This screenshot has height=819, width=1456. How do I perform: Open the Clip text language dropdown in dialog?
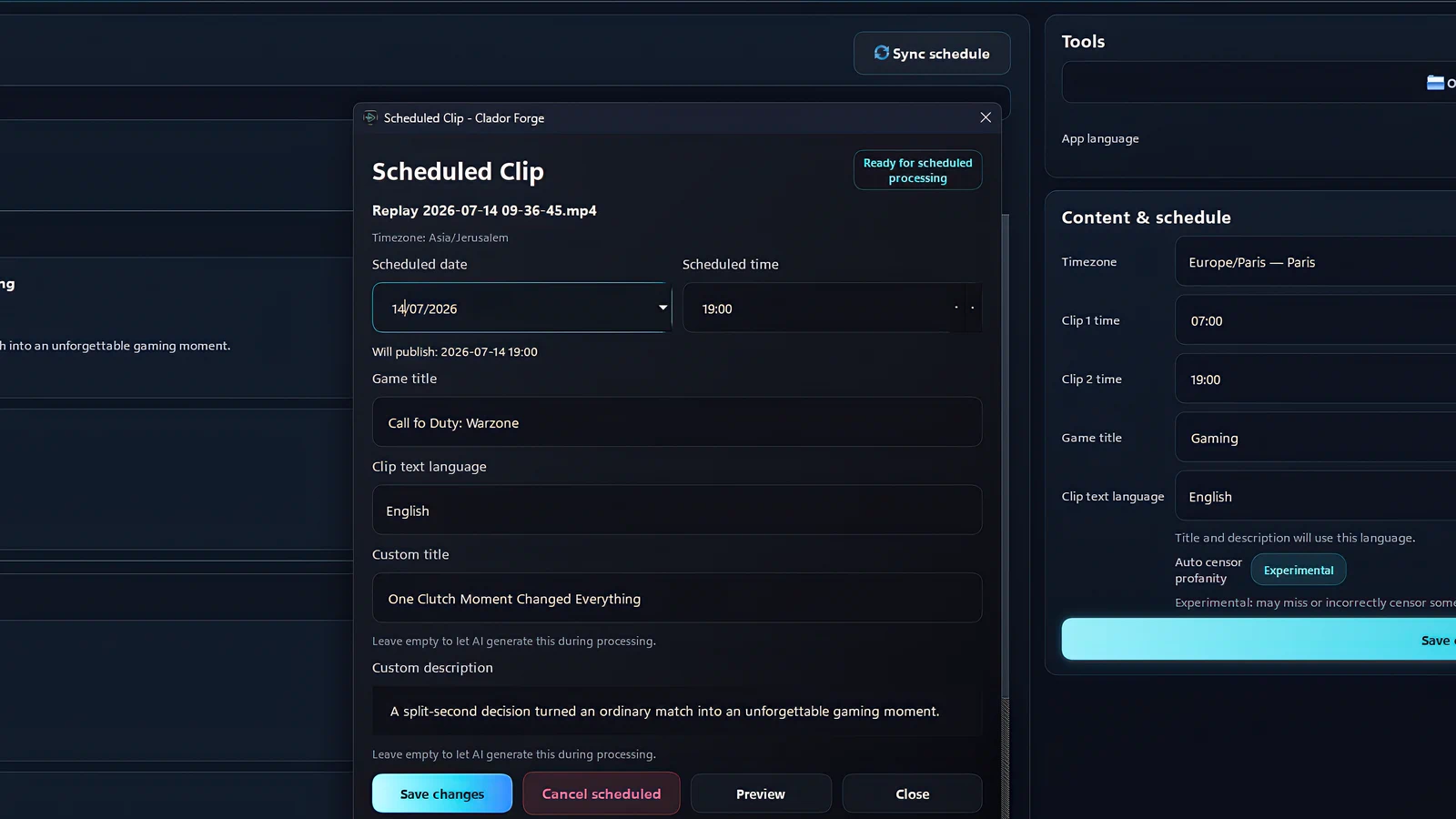[677, 510]
